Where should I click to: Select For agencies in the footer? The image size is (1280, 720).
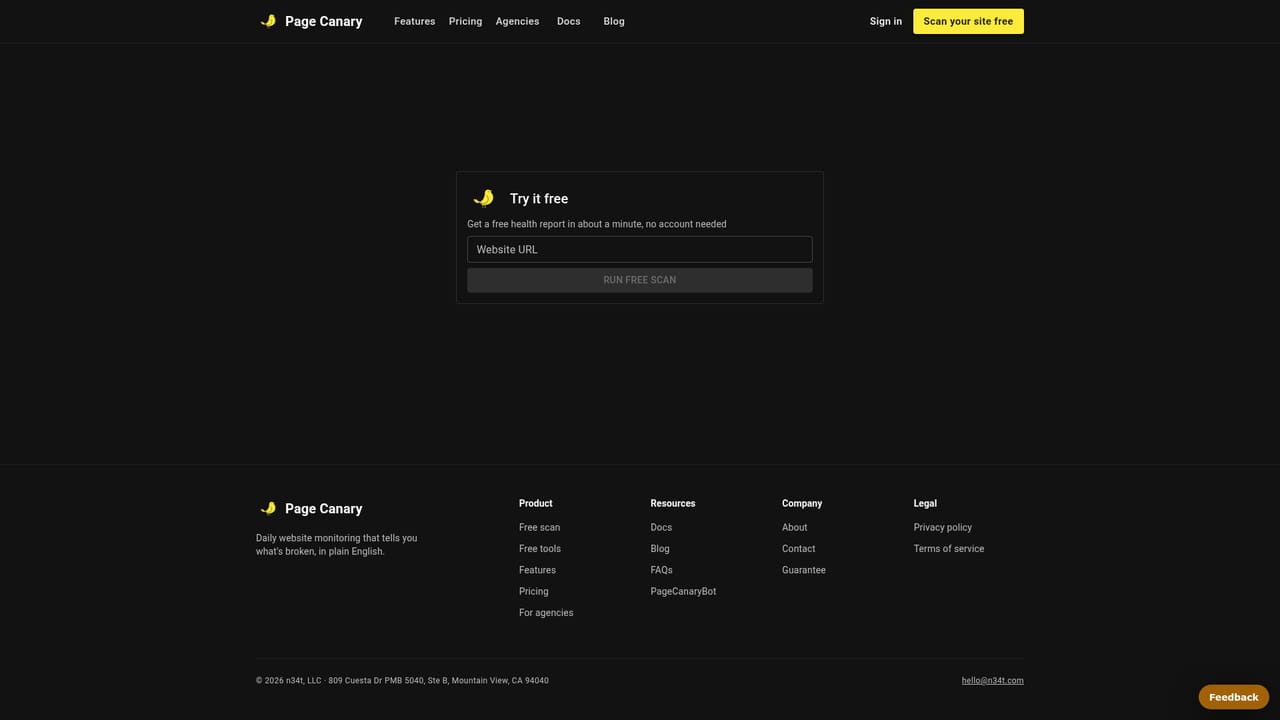pyautogui.click(x=546, y=612)
